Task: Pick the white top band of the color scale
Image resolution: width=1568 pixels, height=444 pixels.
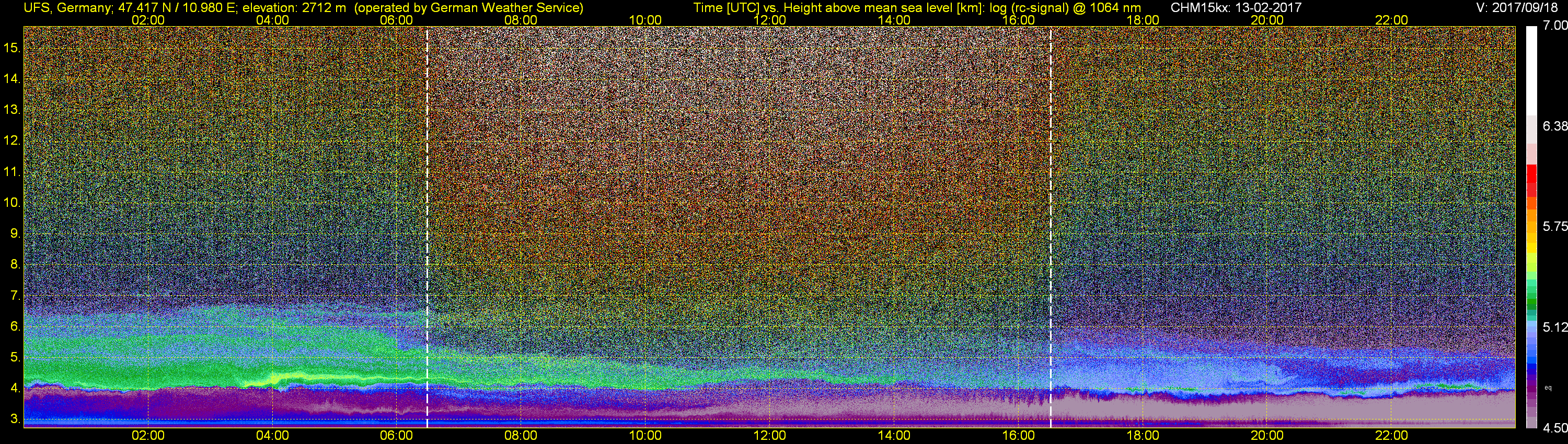Action: [x=1531, y=71]
